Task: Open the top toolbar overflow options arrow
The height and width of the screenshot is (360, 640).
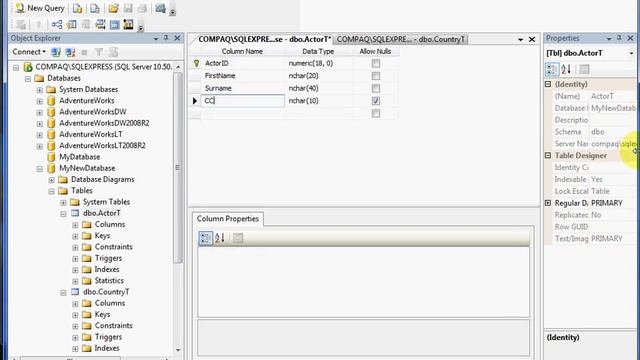Action: click(x=173, y=12)
